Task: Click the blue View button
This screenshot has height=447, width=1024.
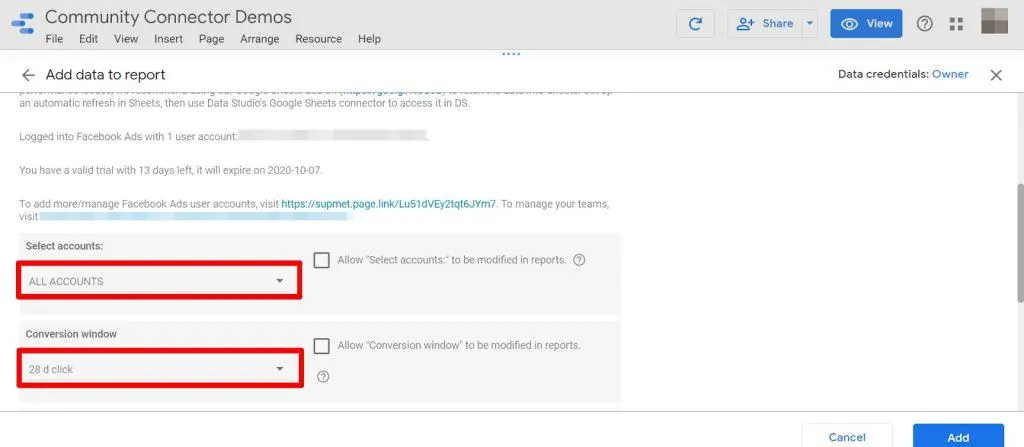Action: coord(866,24)
